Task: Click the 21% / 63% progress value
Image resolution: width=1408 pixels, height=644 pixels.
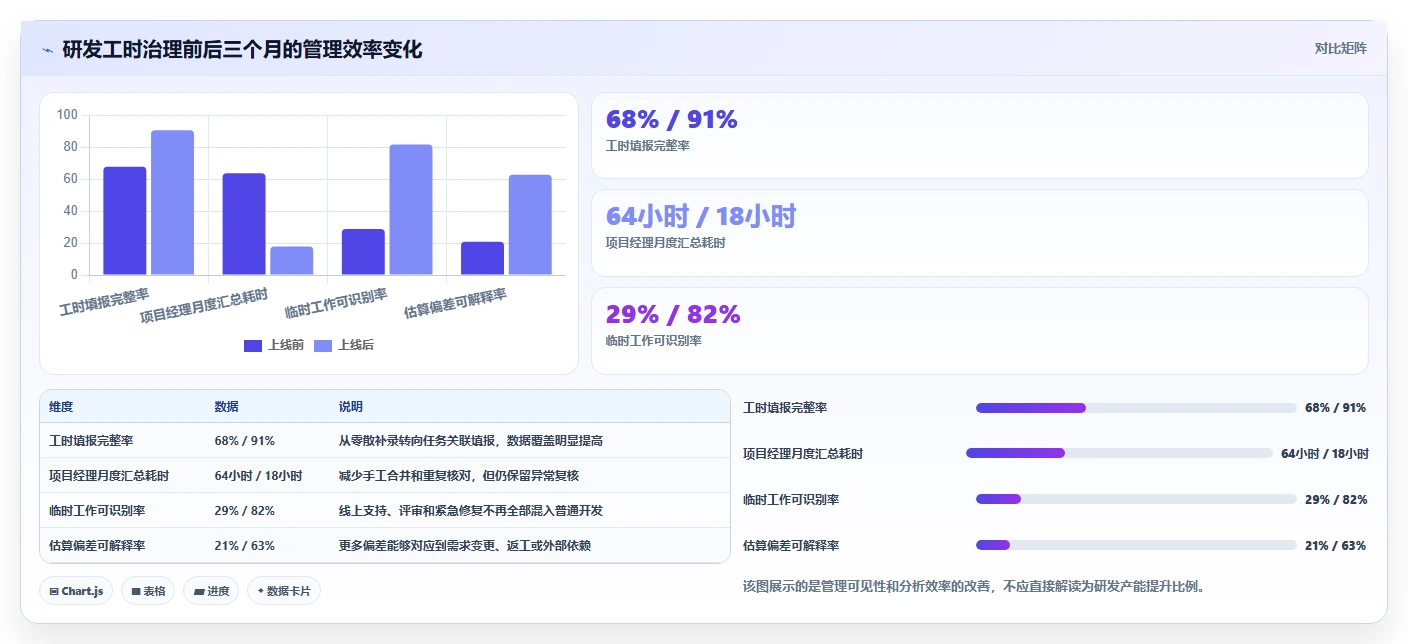Action: [1336, 546]
